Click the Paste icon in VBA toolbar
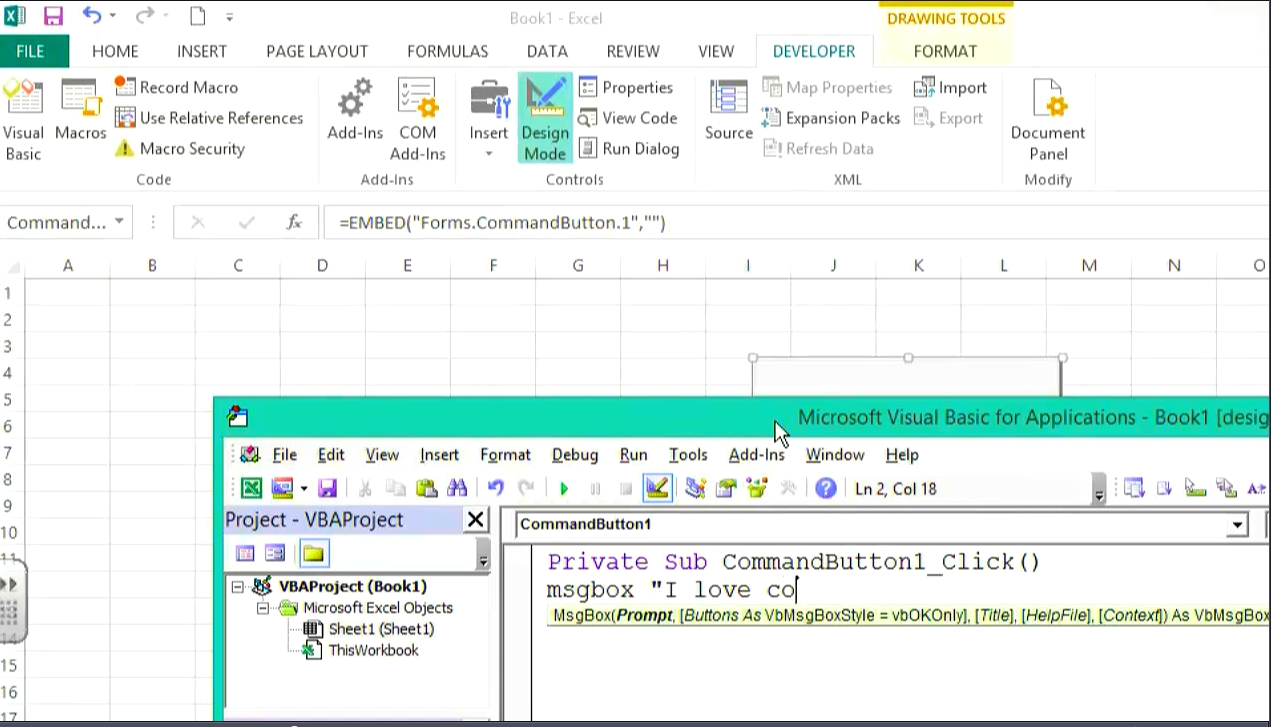1271x727 pixels. pyautogui.click(x=427, y=488)
